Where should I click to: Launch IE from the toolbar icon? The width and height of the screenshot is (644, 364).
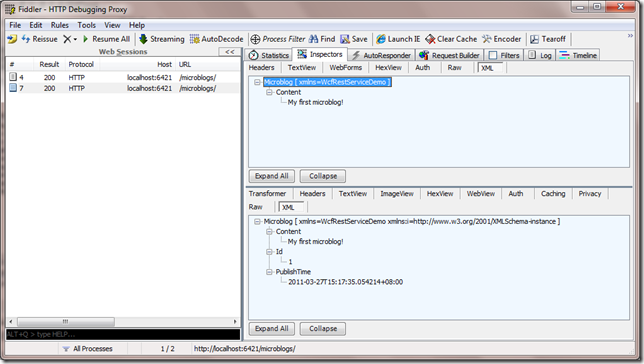pos(381,39)
